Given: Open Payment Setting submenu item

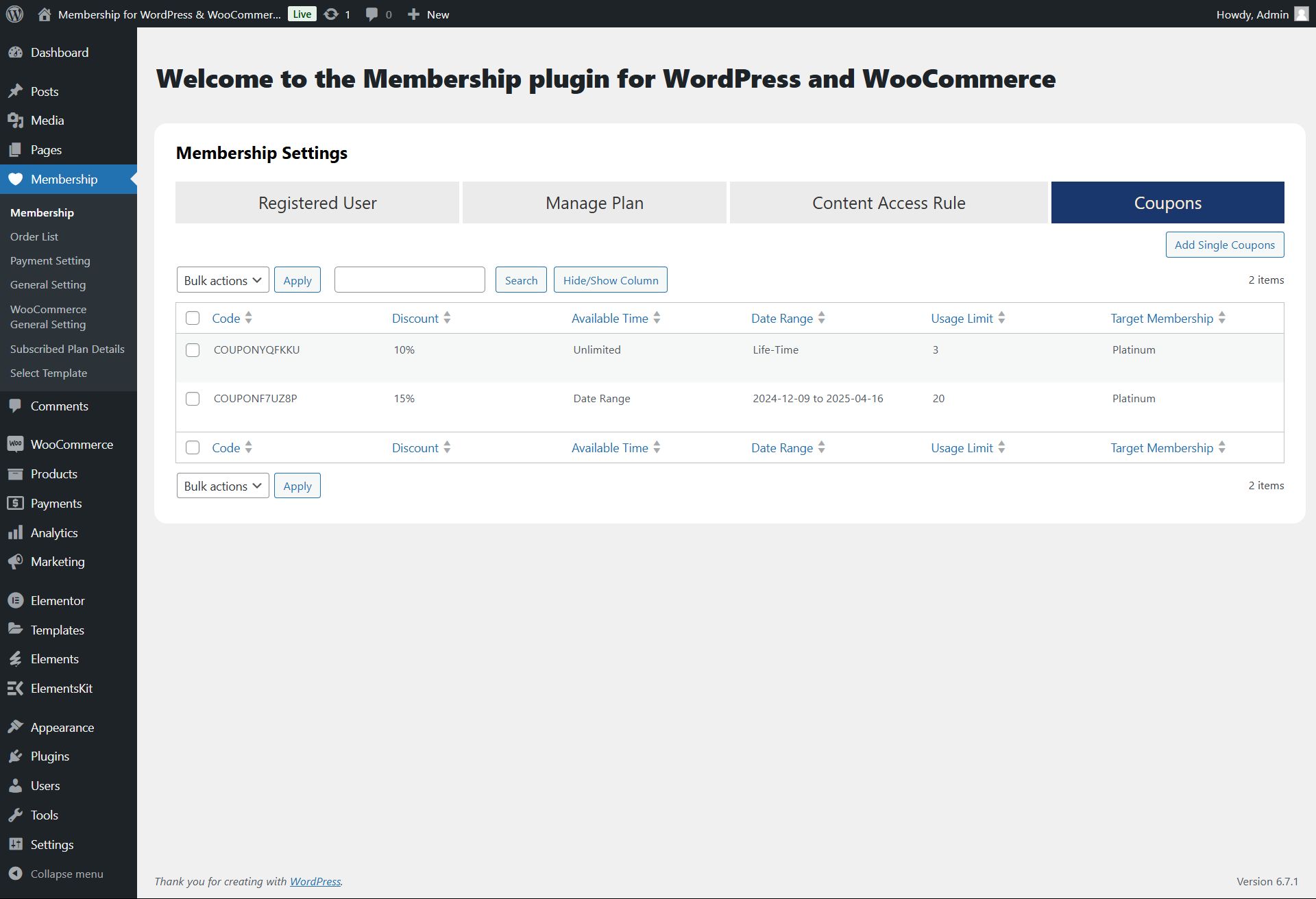Looking at the screenshot, I should point(50,260).
